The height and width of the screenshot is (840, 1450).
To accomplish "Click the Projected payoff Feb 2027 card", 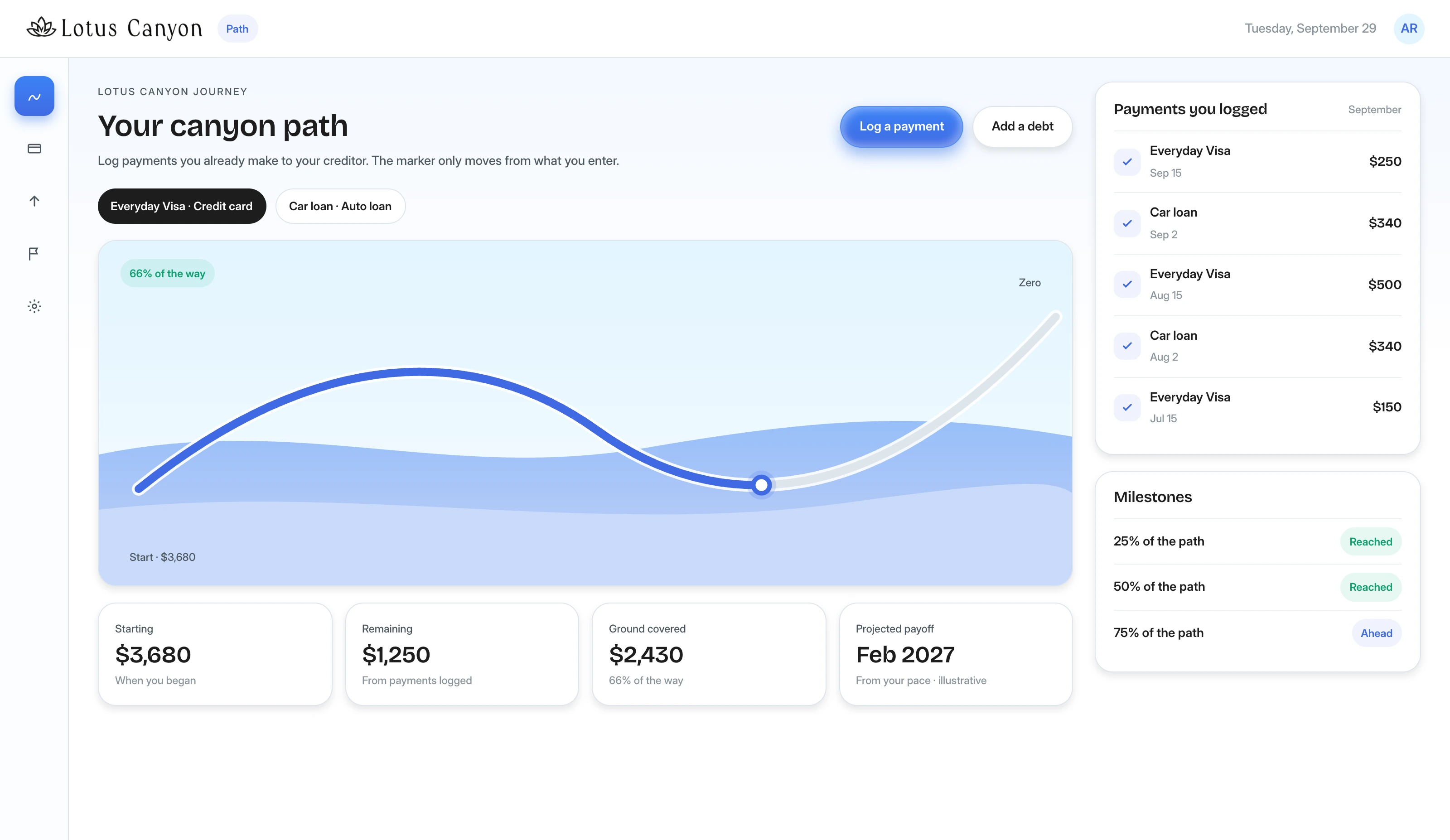I will point(956,654).
